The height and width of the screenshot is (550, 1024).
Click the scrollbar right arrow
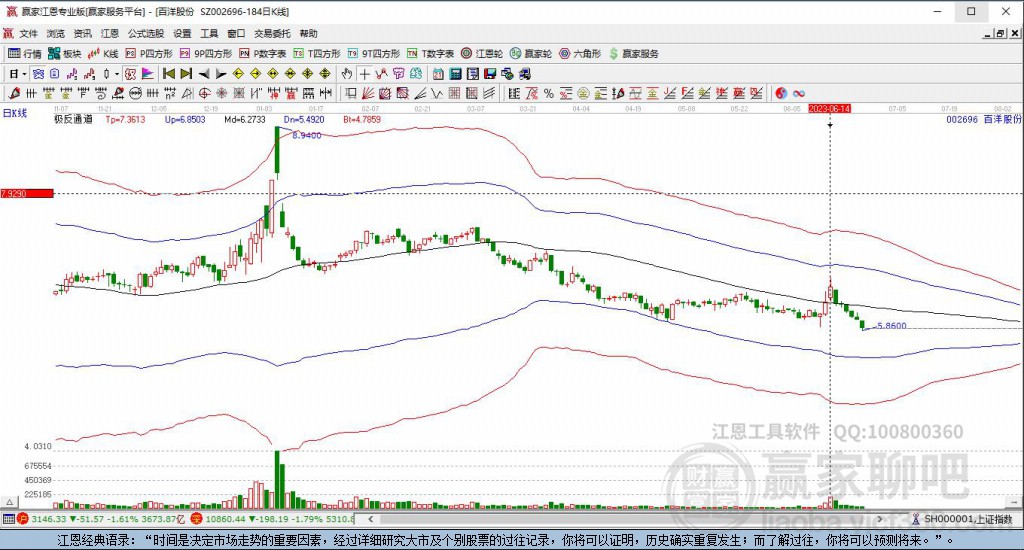(x=879, y=519)
